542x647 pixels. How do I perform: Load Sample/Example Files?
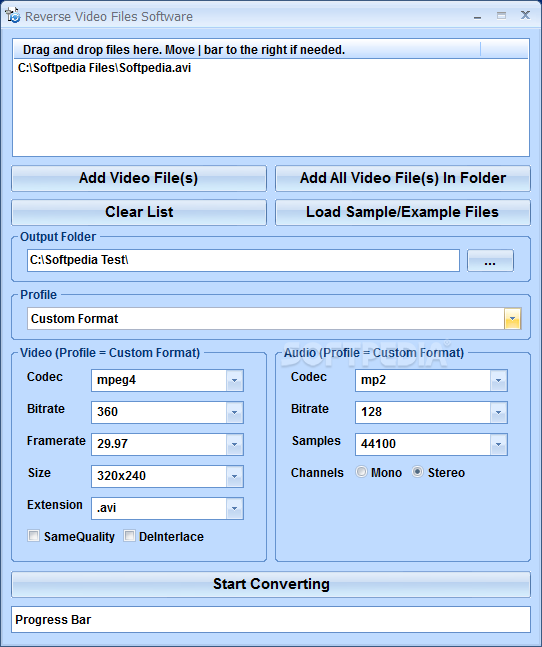(403, 212)
